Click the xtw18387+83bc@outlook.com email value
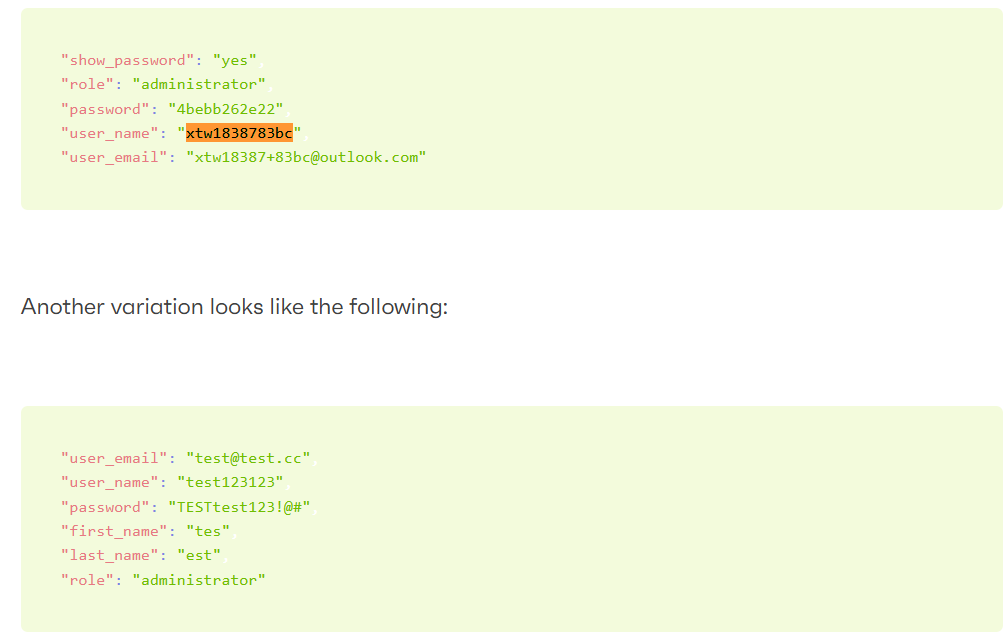This screenshot has height=641, width=1005. point(306,157)
